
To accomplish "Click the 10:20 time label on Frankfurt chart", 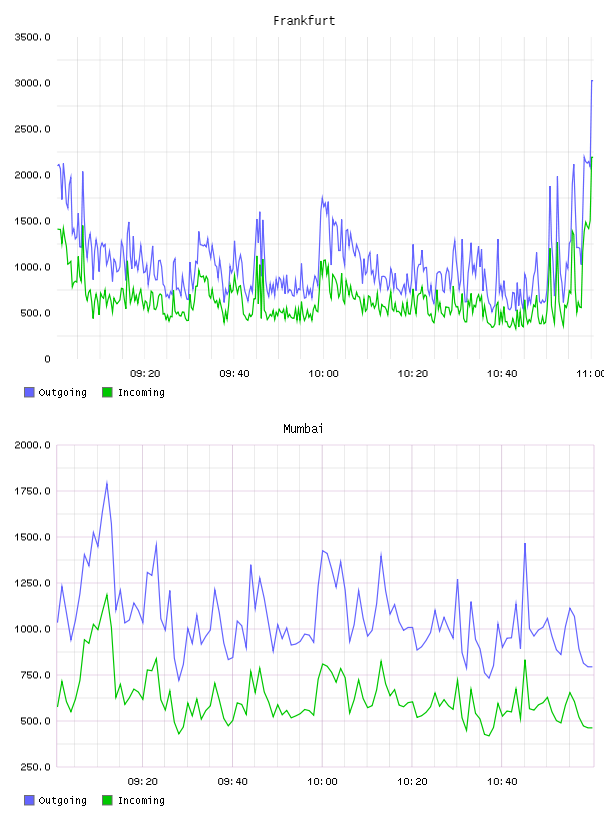I will pyautogui.click(x=413, y=374).
